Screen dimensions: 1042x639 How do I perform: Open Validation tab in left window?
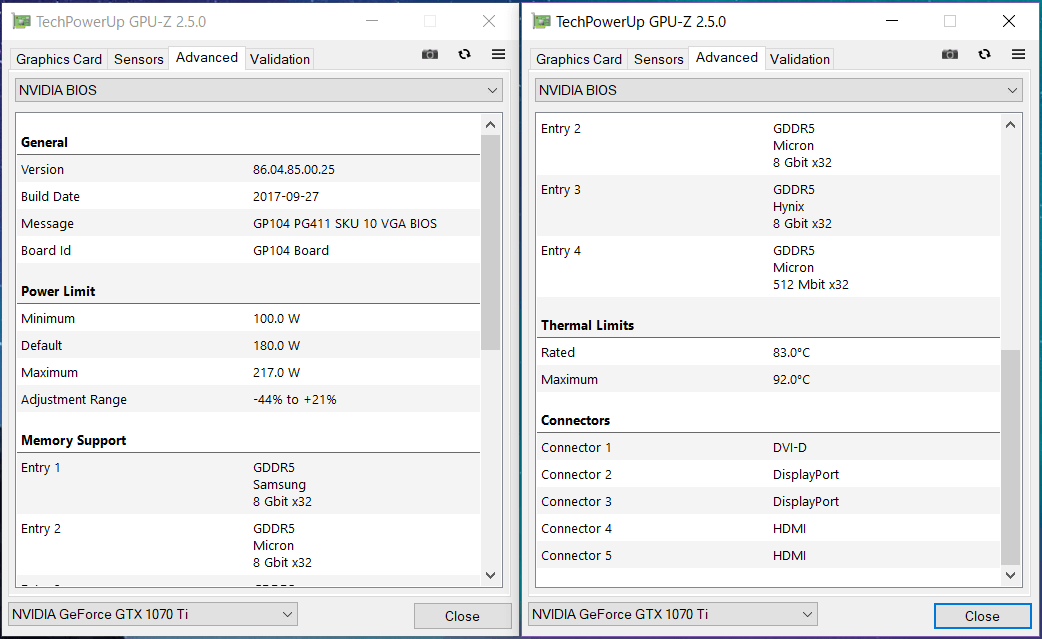pos(280,59)
